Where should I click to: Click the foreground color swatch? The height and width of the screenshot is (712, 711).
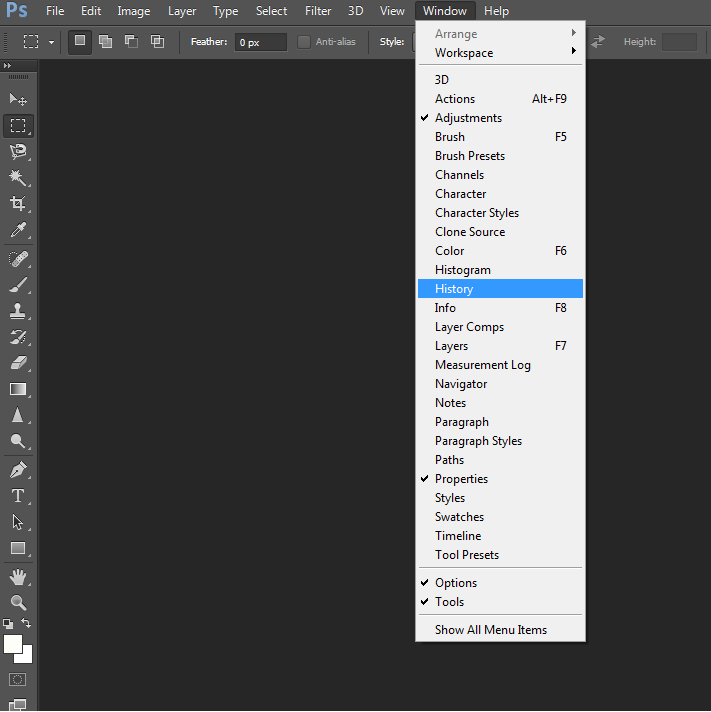tap(12, 643)
